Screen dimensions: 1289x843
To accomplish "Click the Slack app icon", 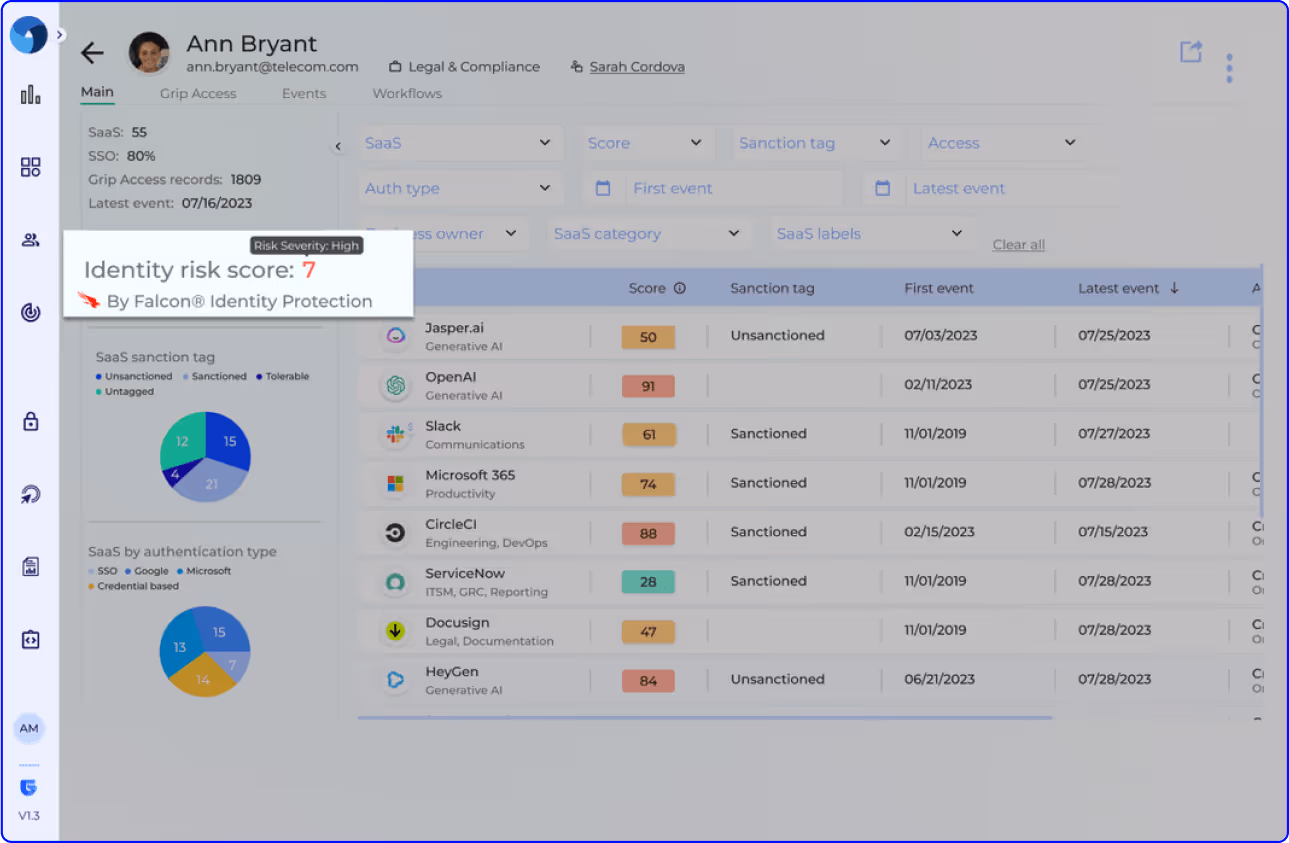I will 395,434.
